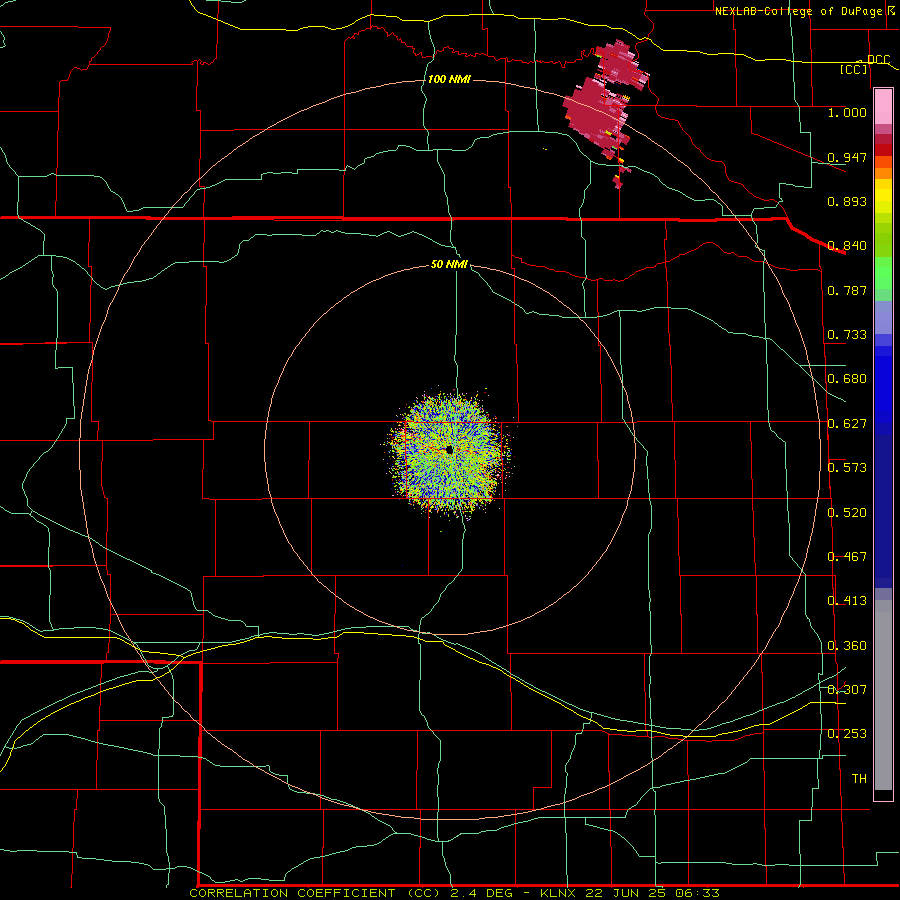Click the KLNX station identifier in caption

point(557,893)
